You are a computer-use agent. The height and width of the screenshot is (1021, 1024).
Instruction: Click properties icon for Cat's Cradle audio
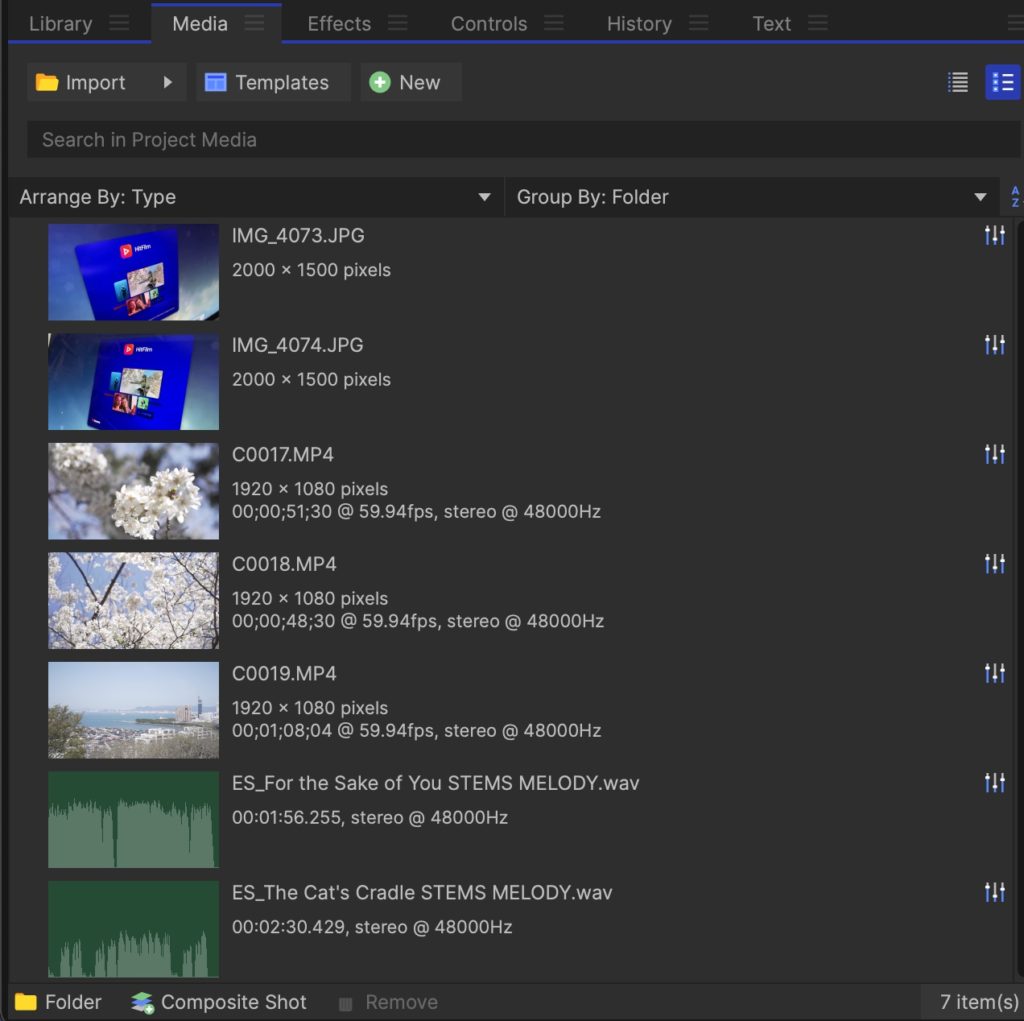coord(994,892)
